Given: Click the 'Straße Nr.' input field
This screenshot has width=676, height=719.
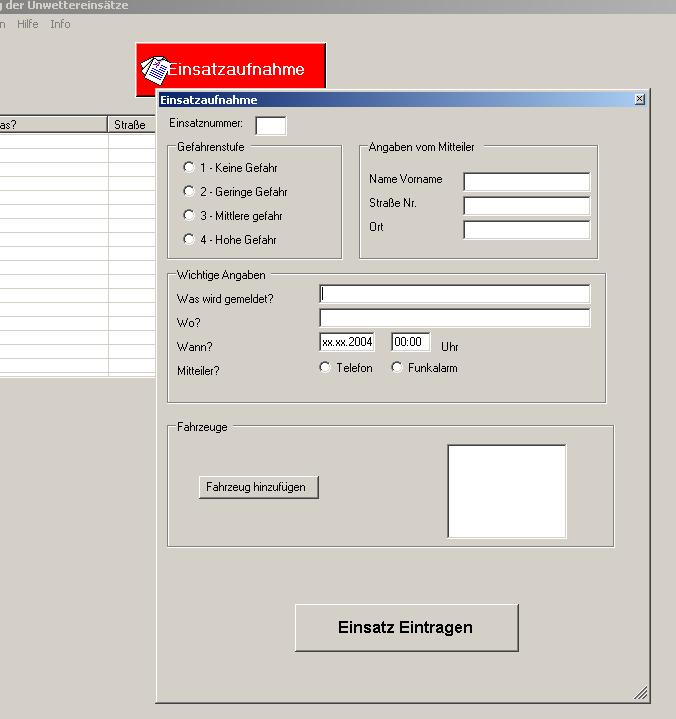Looking at the screenshot, I should (x=526, y=206).
